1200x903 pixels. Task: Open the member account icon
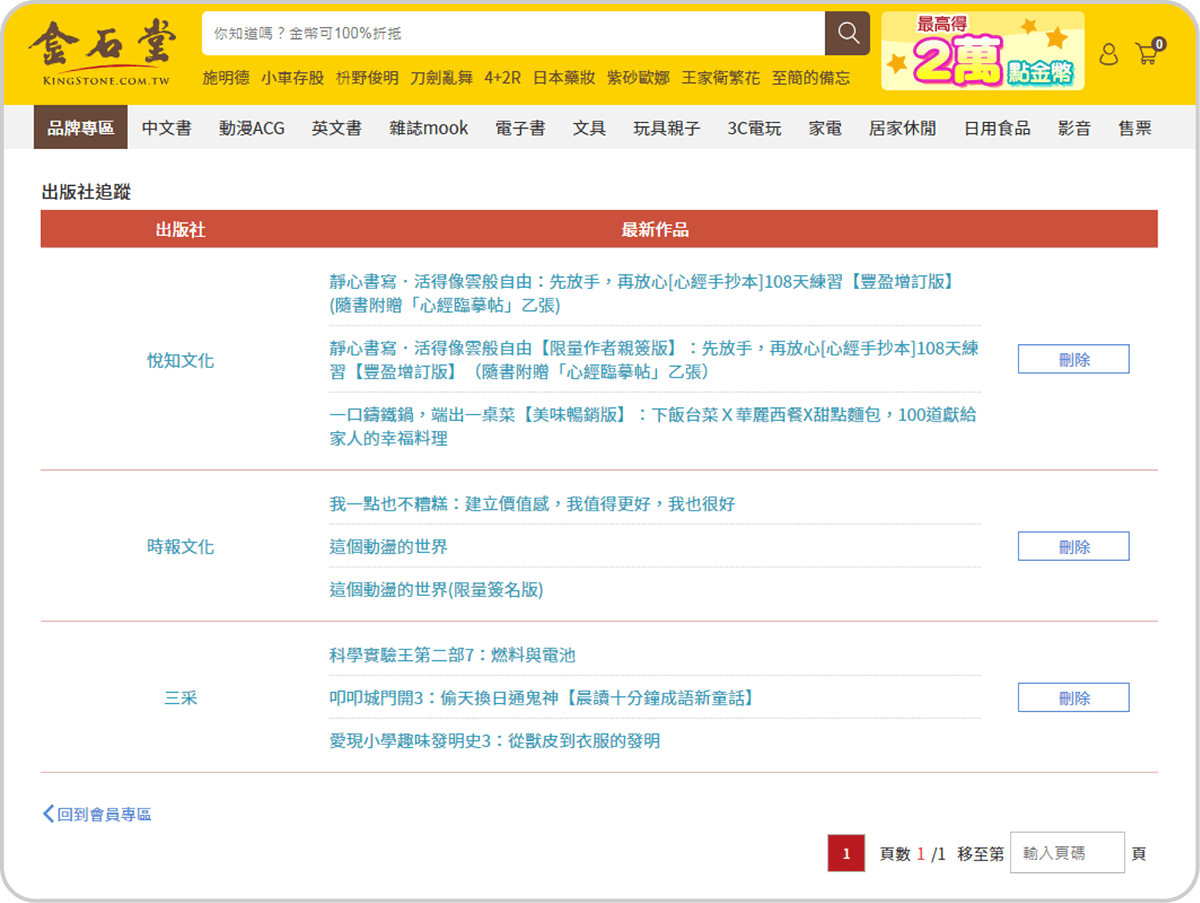pos(1108,56)
